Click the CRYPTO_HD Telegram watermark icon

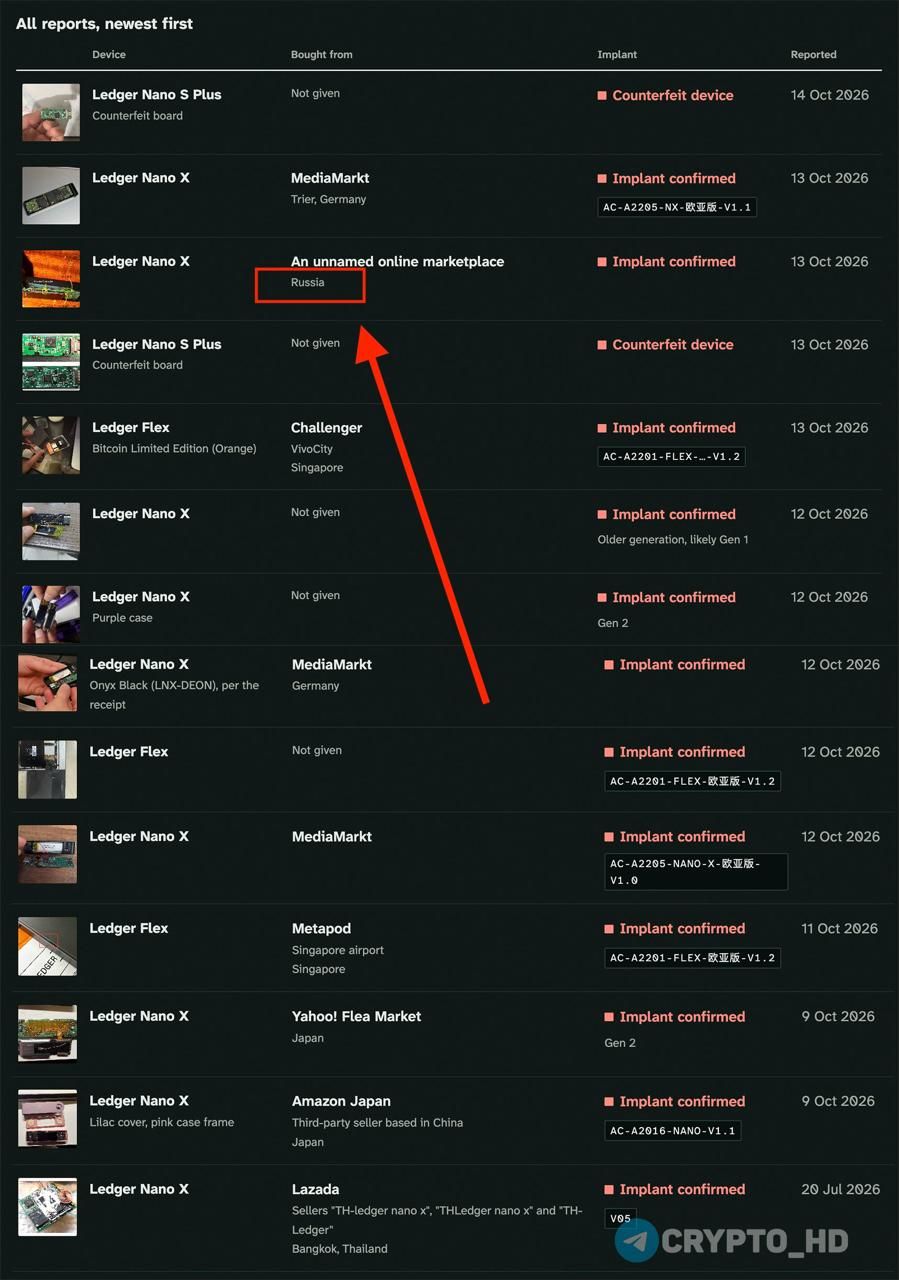coord(637,1241)
